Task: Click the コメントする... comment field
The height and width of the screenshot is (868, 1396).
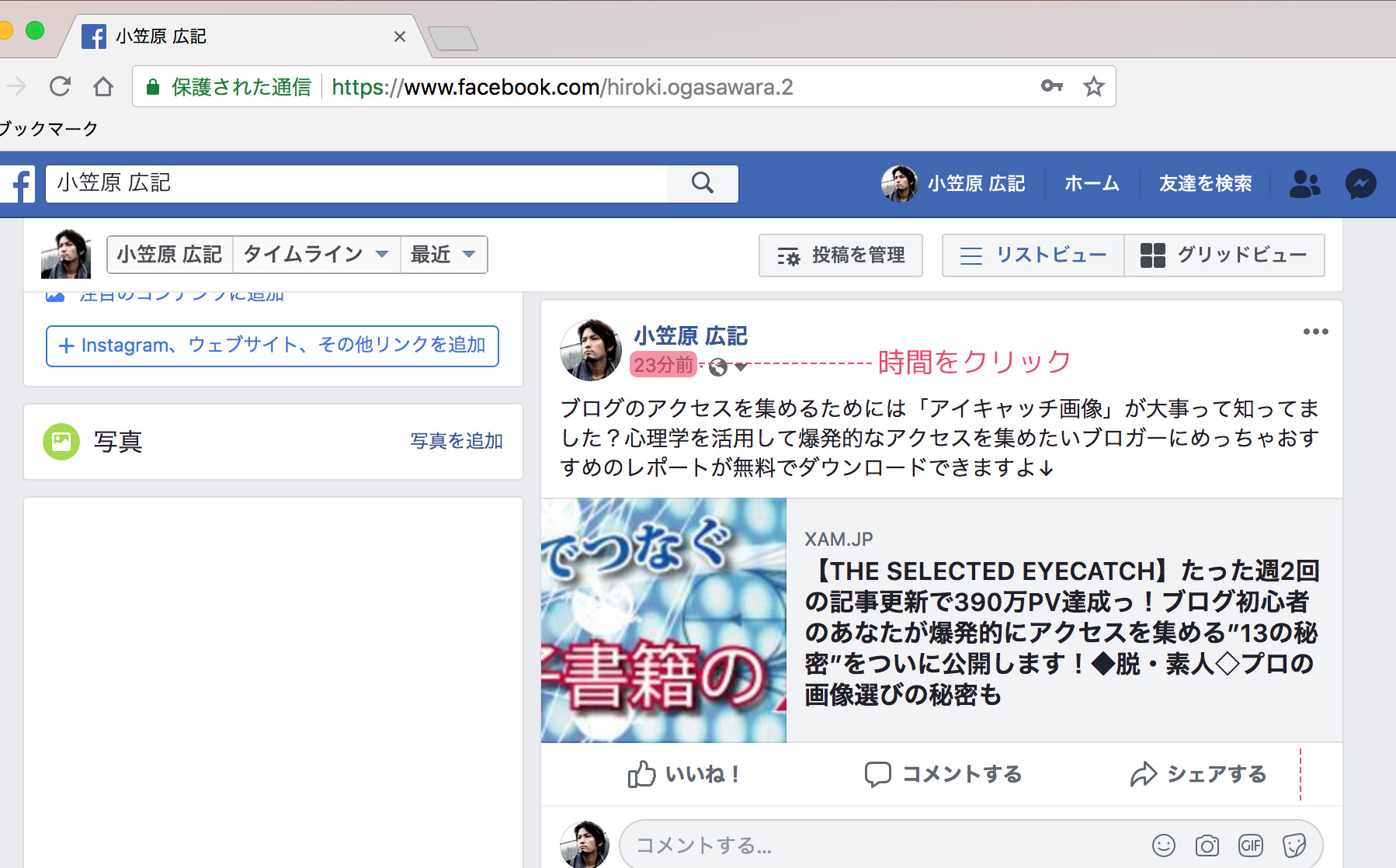Action: coord(885,845)
